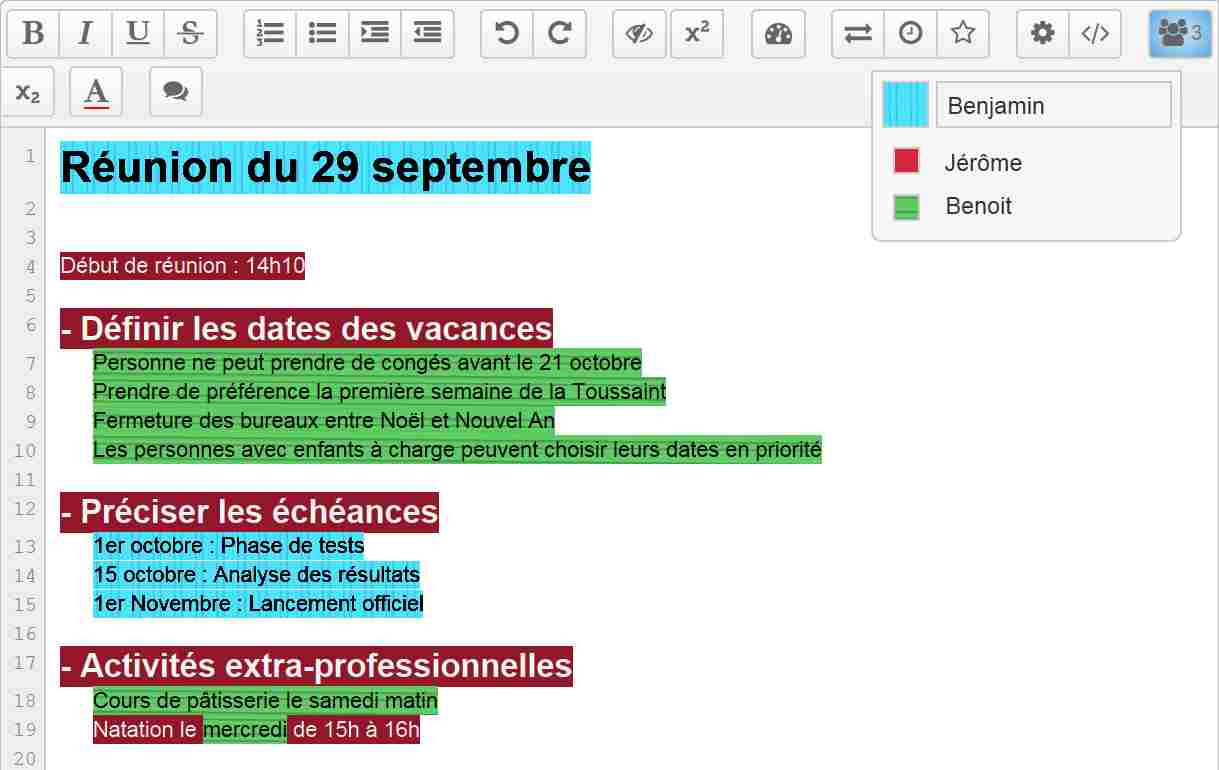The image size is (1219, 770).
Task: Toggle the users list panel
Action: click(1180, 34)
